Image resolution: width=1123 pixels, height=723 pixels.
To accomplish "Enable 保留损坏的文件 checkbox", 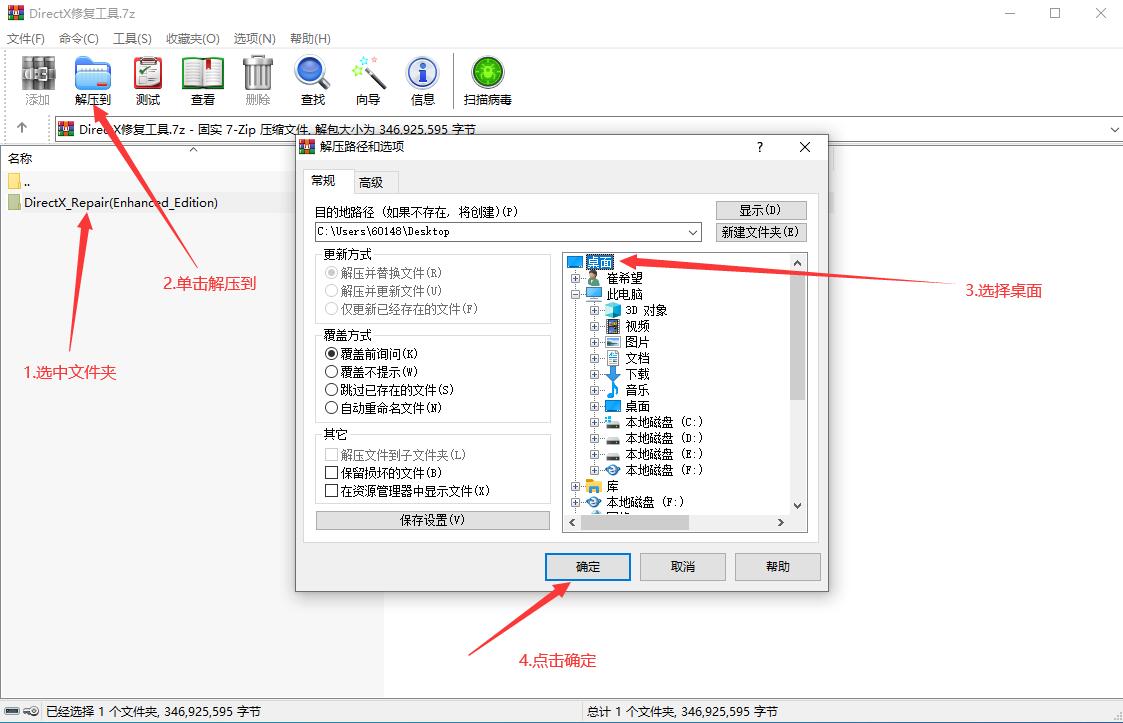I will (332, 473).
